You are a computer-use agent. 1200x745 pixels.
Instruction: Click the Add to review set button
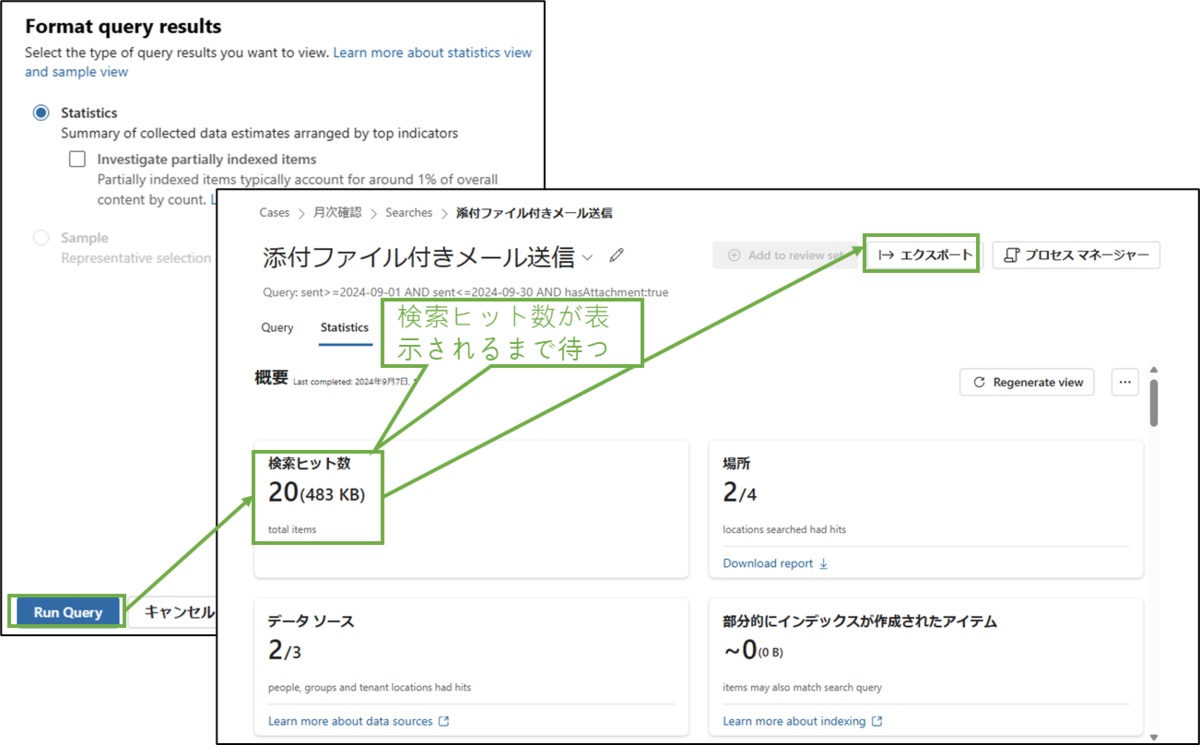[786, 255]
